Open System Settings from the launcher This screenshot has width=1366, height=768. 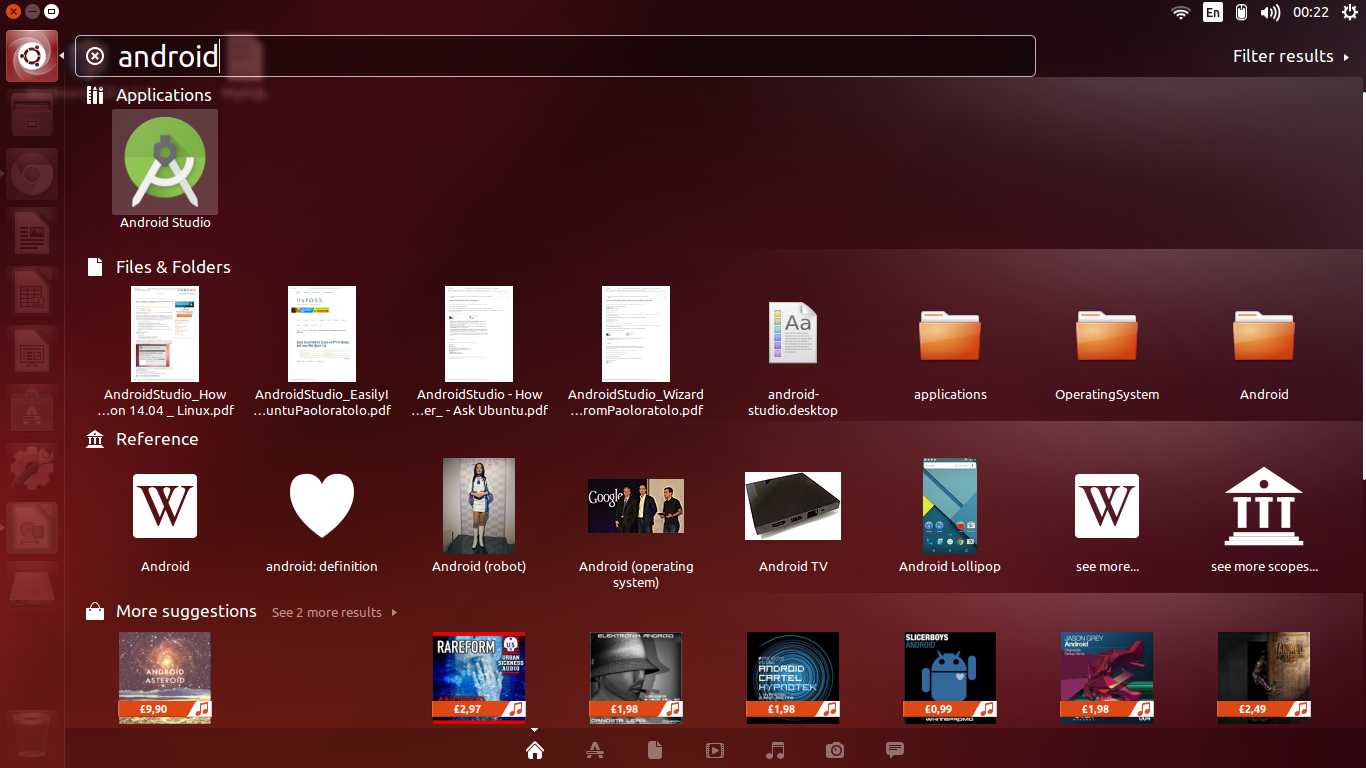point(31,467)
